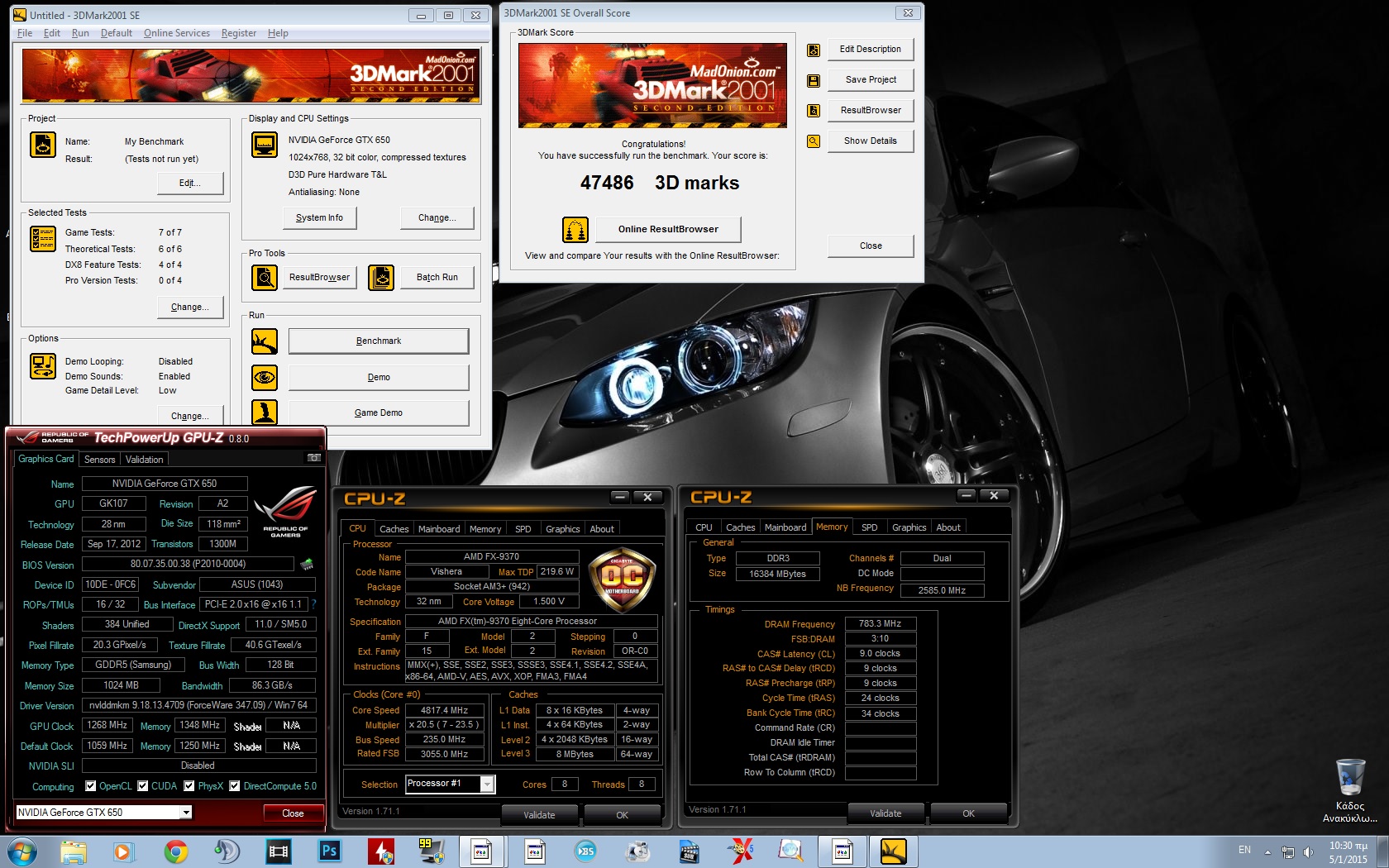Viewport: 1389px width, 868px height.
Task: Switch to the Sensors tab in GPU-Z
Action: [100, 460]
